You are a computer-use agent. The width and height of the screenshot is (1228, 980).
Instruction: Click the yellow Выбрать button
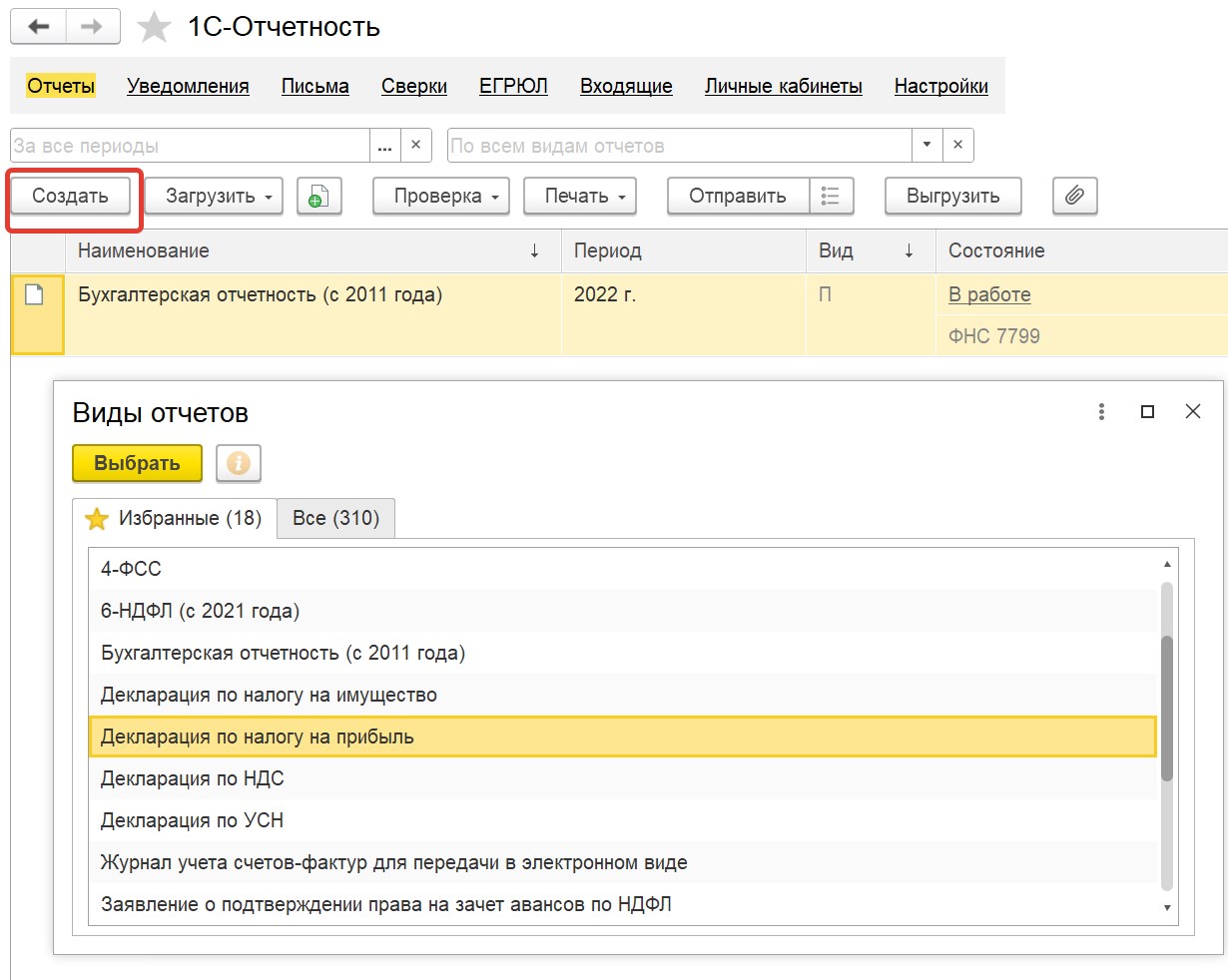point(137,463)
